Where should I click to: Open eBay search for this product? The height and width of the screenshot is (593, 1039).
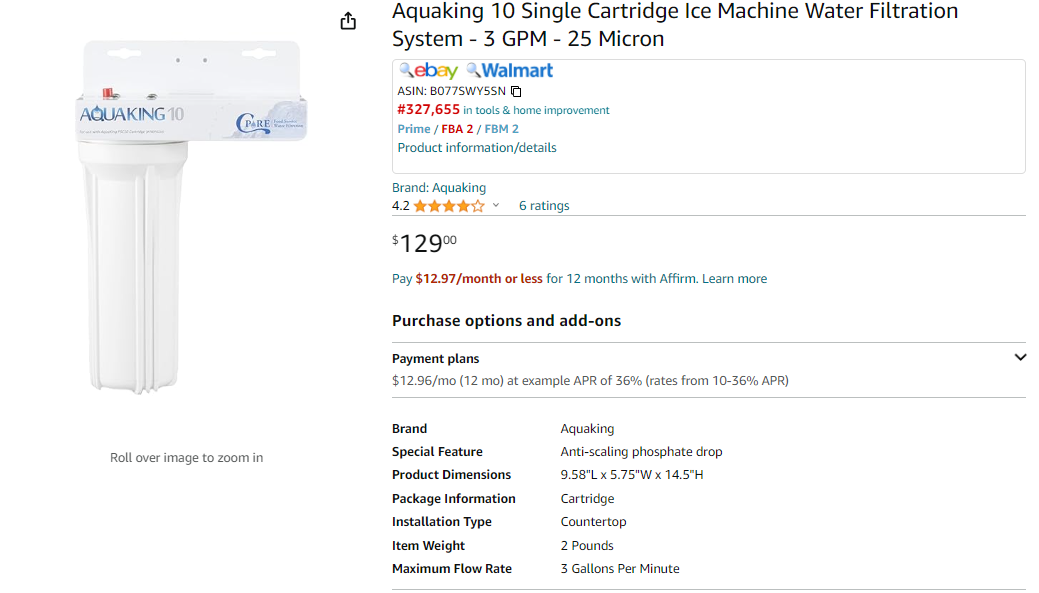click(428, 70)
